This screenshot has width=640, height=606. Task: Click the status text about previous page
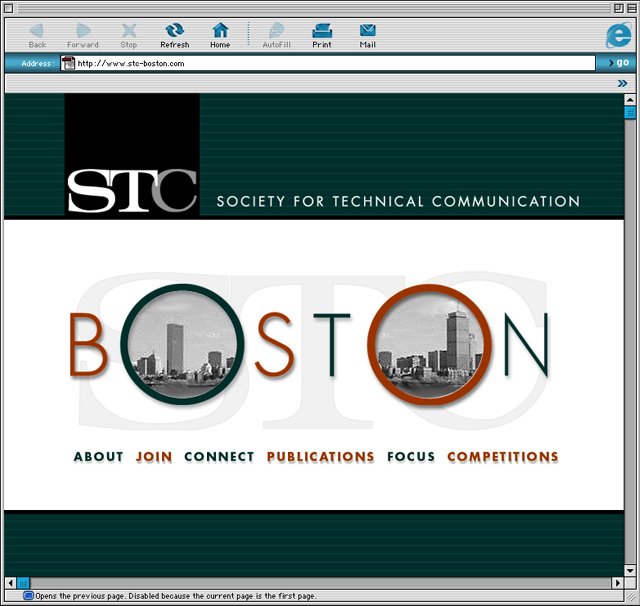point(176,596)
